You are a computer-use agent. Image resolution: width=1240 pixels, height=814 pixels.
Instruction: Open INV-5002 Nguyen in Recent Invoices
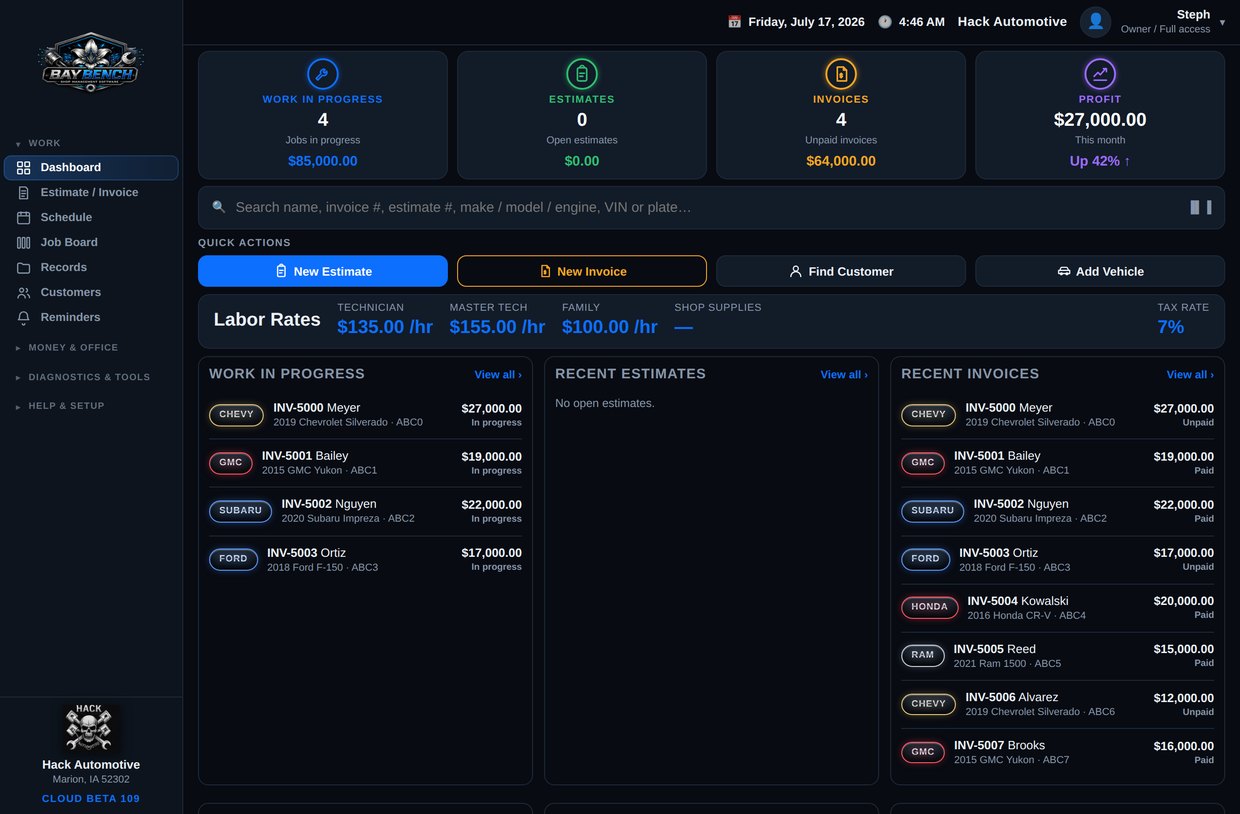point(1057,511)
